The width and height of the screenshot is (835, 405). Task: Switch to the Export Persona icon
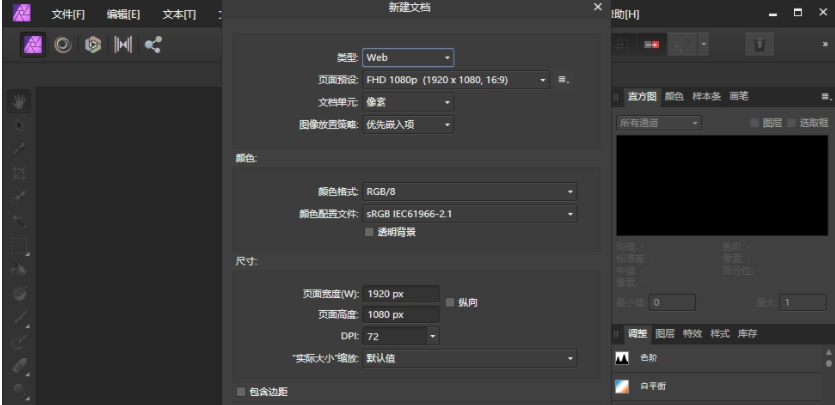coord(153,45)
